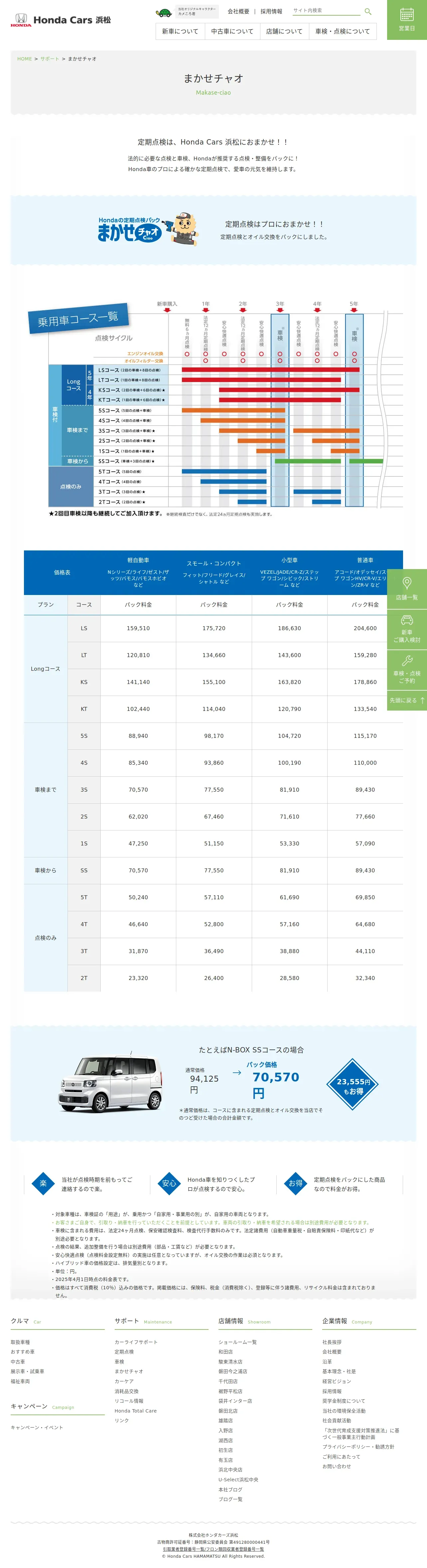
Task: Click the Honda Cars 浜松 logo
Action: point(61,20)
